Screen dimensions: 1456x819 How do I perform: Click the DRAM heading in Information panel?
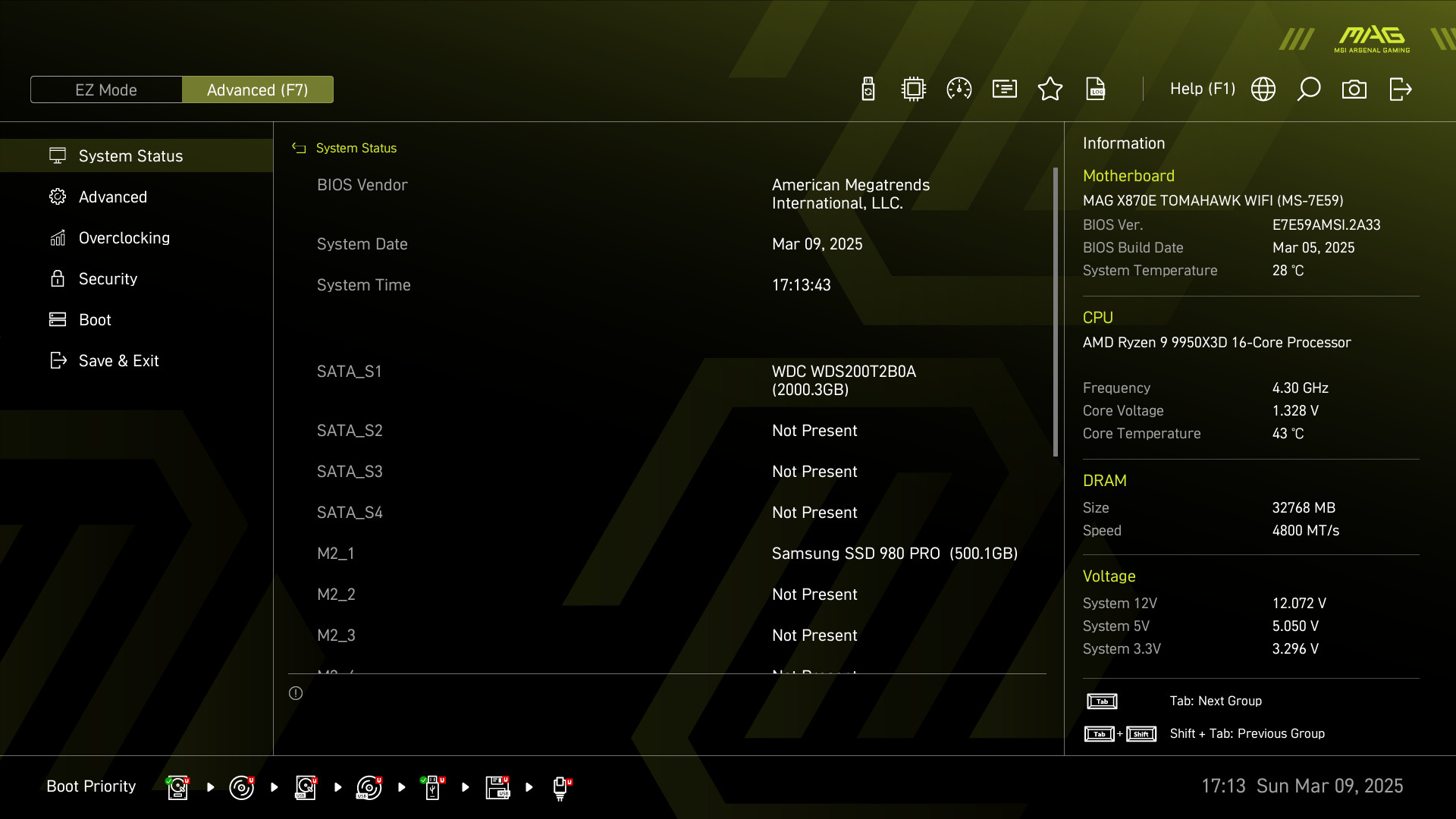tap(1104, 481)
